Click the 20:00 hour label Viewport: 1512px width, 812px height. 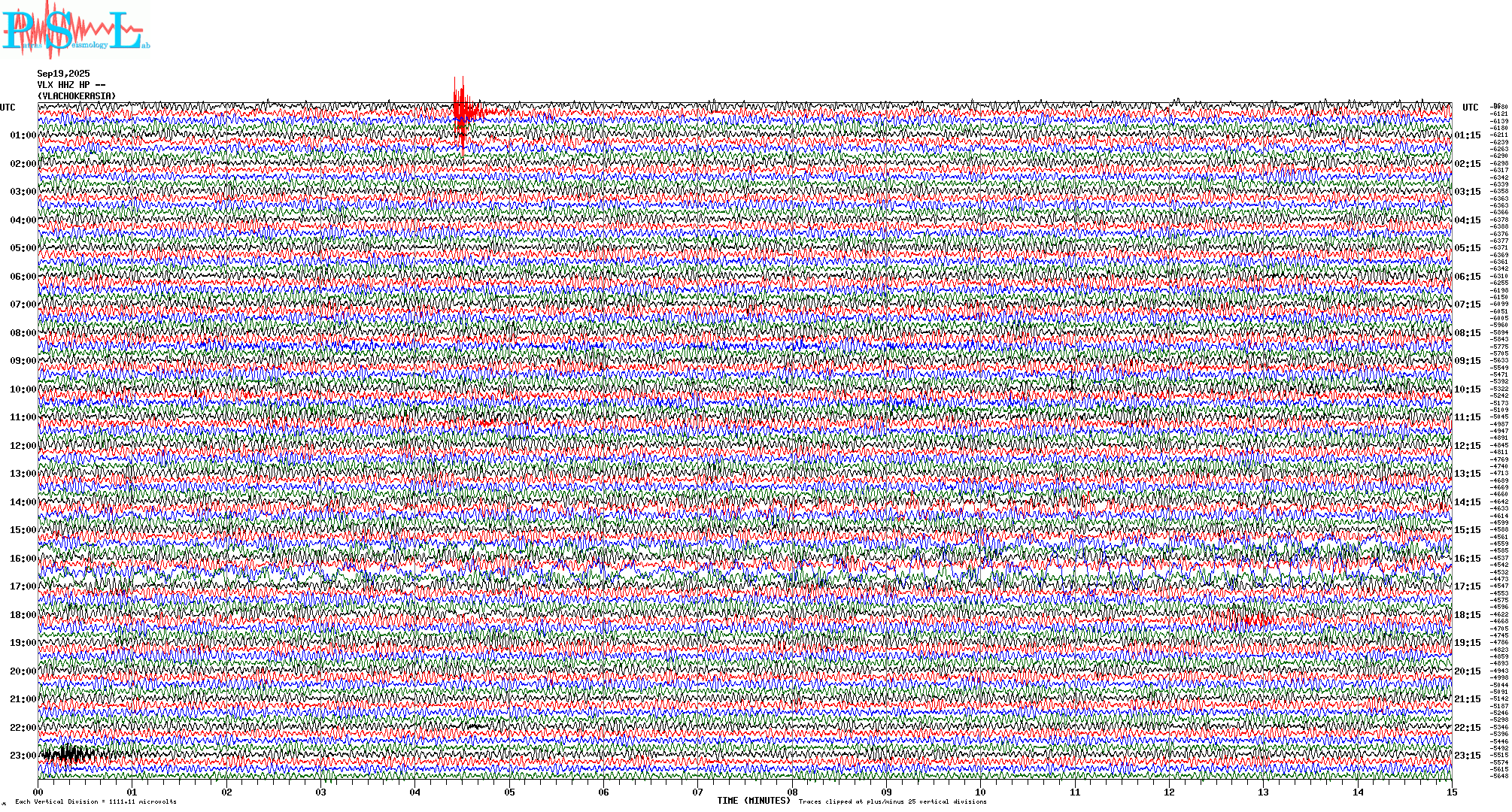[23, 671]
